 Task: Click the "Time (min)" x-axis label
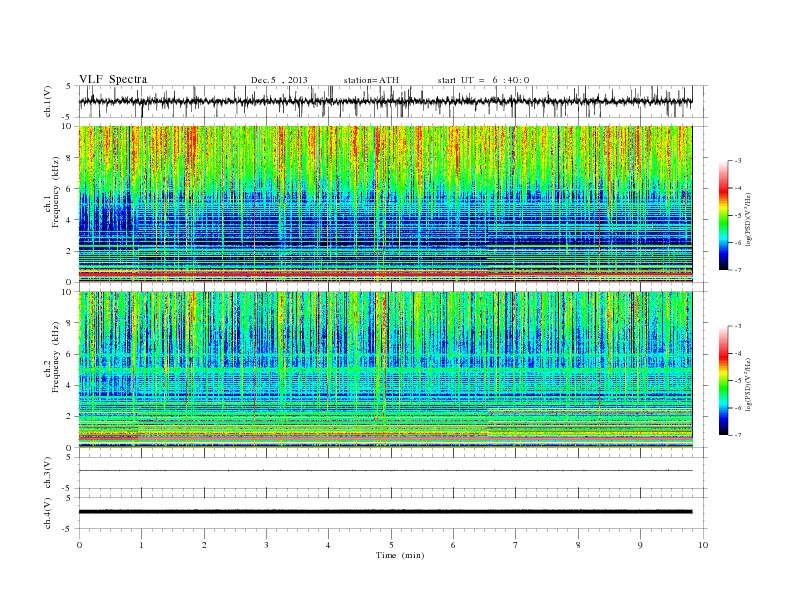pos(400,555)
